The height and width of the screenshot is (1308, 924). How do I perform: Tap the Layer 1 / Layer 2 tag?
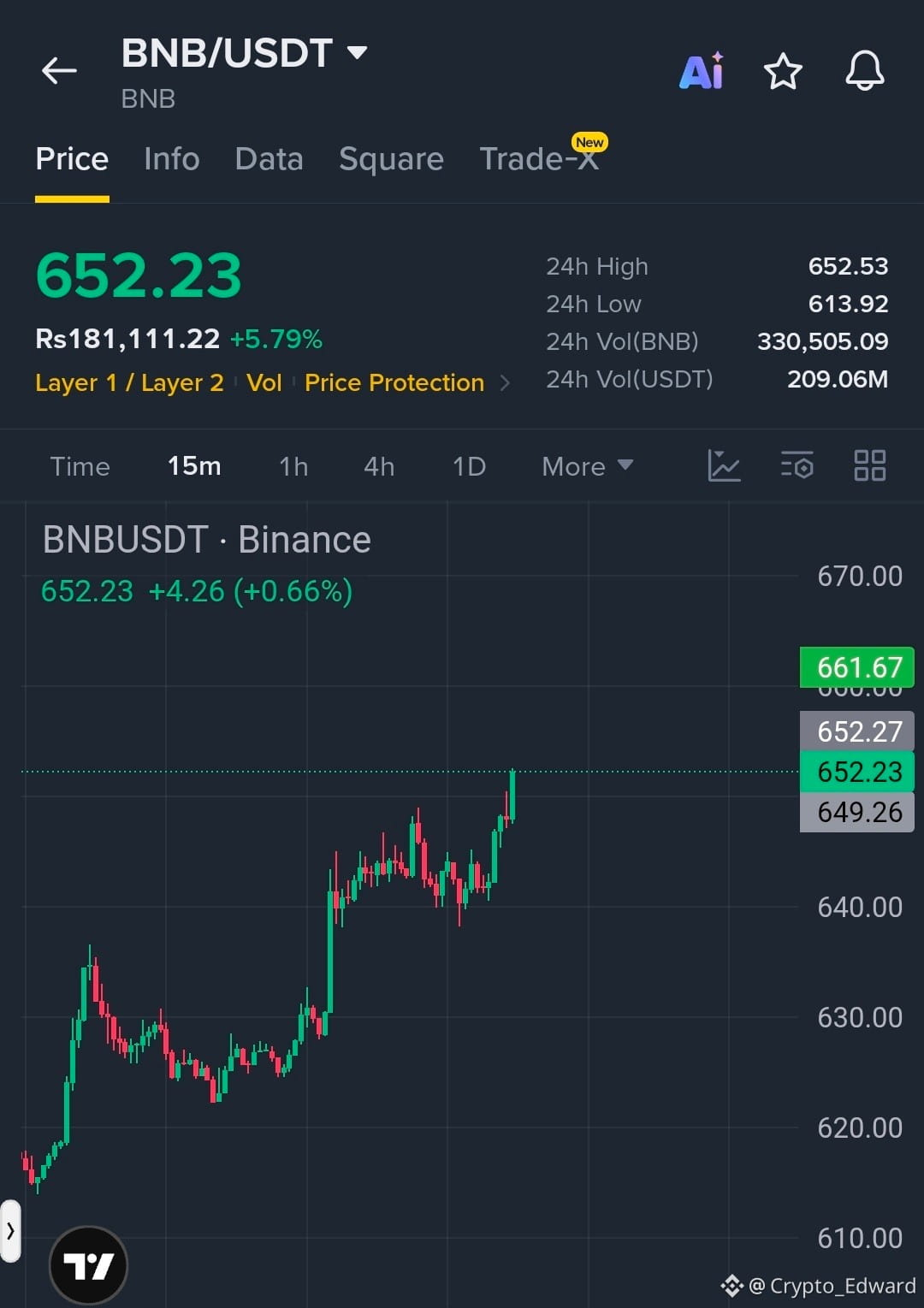(129, 382)
